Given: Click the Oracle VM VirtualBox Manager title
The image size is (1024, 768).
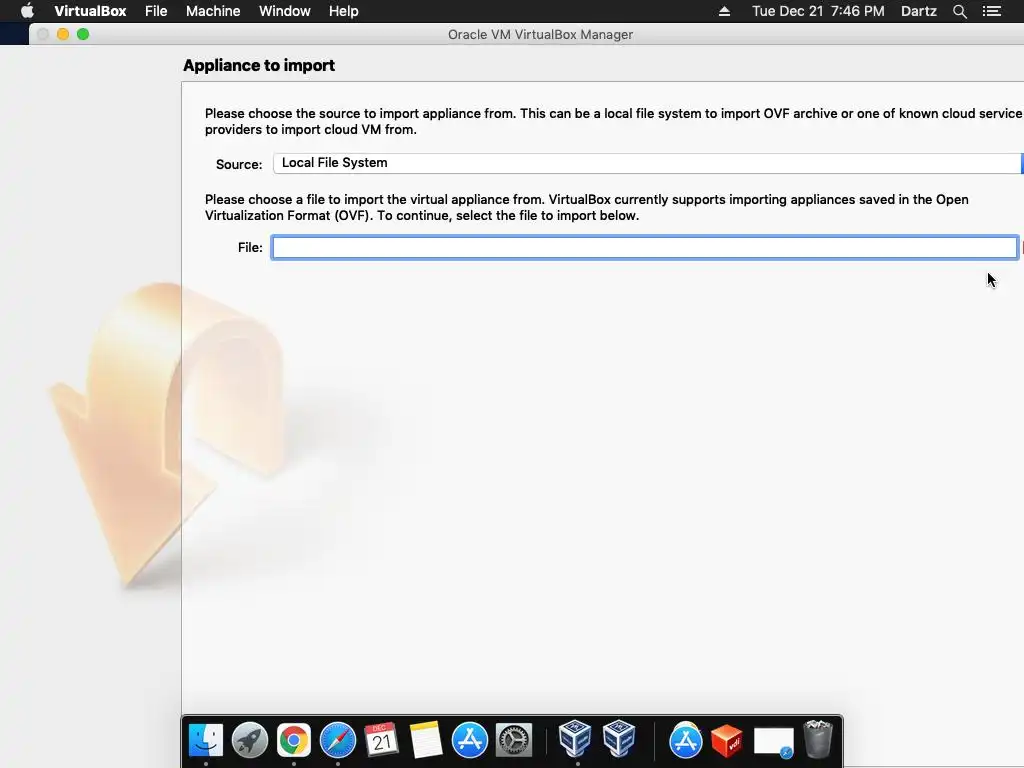Looking at the screenshot, I should [540, 35].
